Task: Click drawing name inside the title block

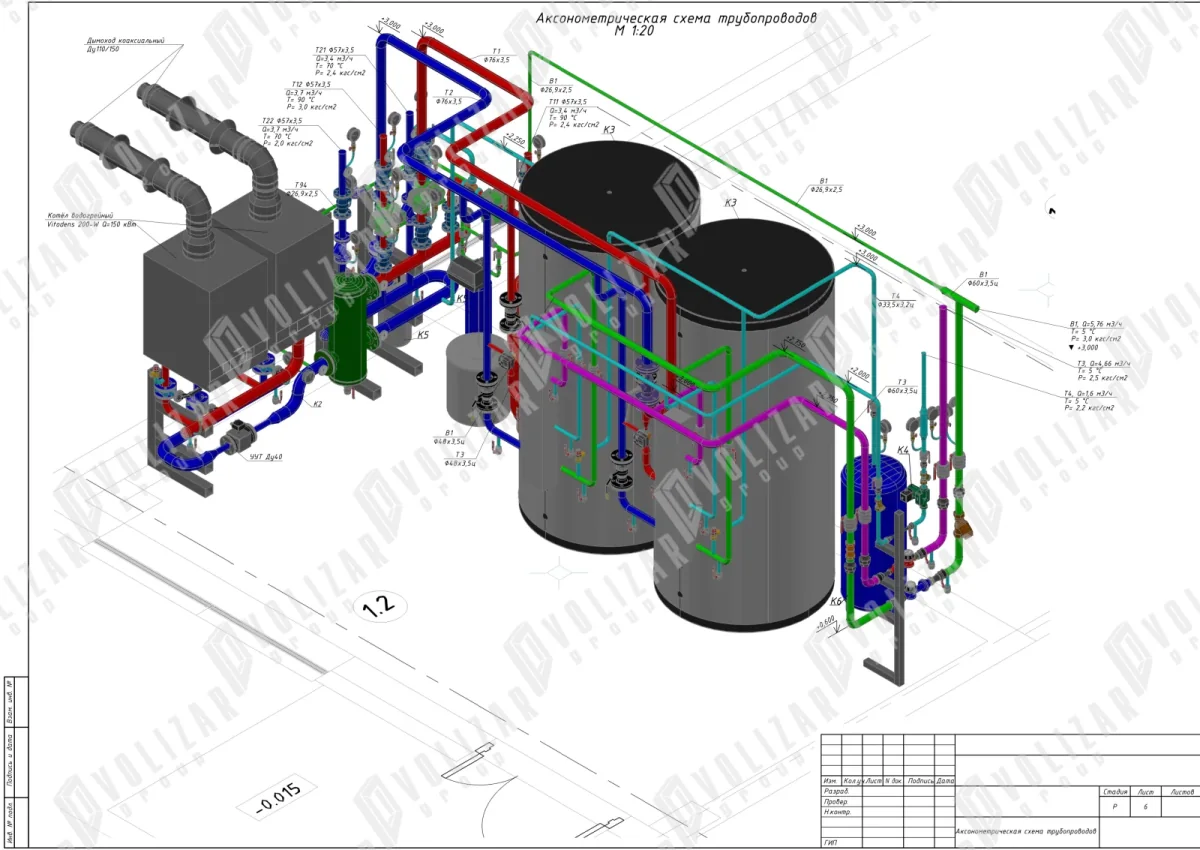Action: pos(1025,832)
